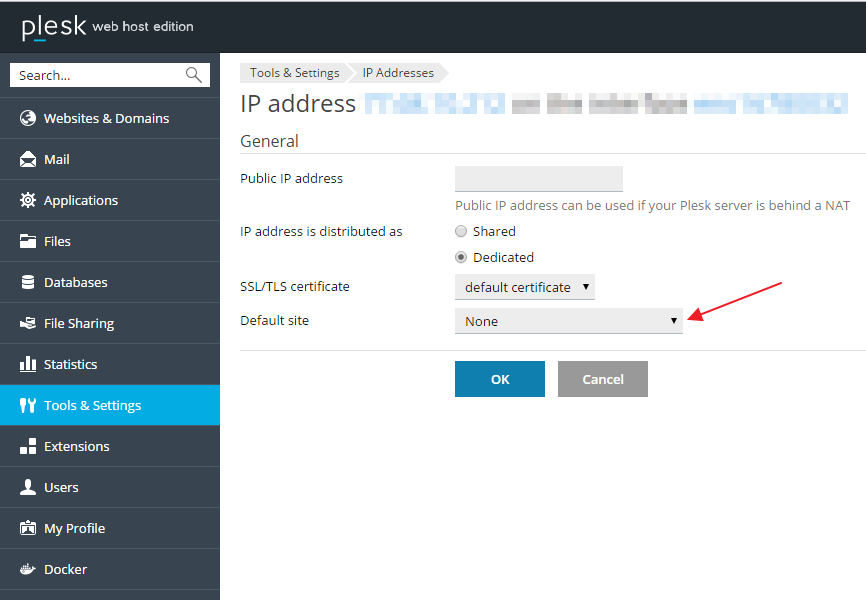Go to Tools & Settings breadcrumb
866x600 pixels.
(294, 73)
